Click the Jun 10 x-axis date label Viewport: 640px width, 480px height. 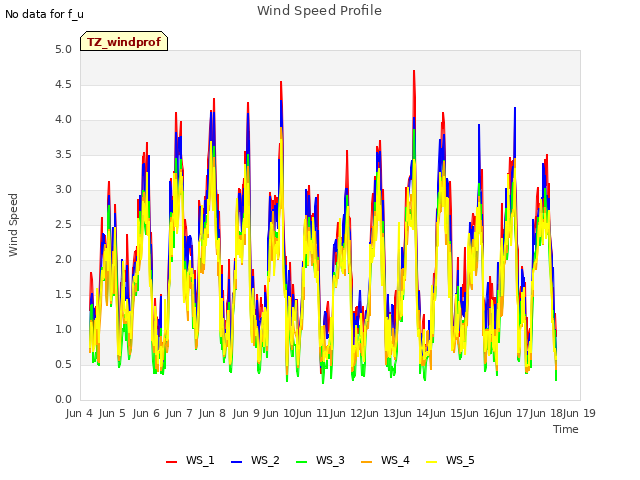tap(279, 413)
